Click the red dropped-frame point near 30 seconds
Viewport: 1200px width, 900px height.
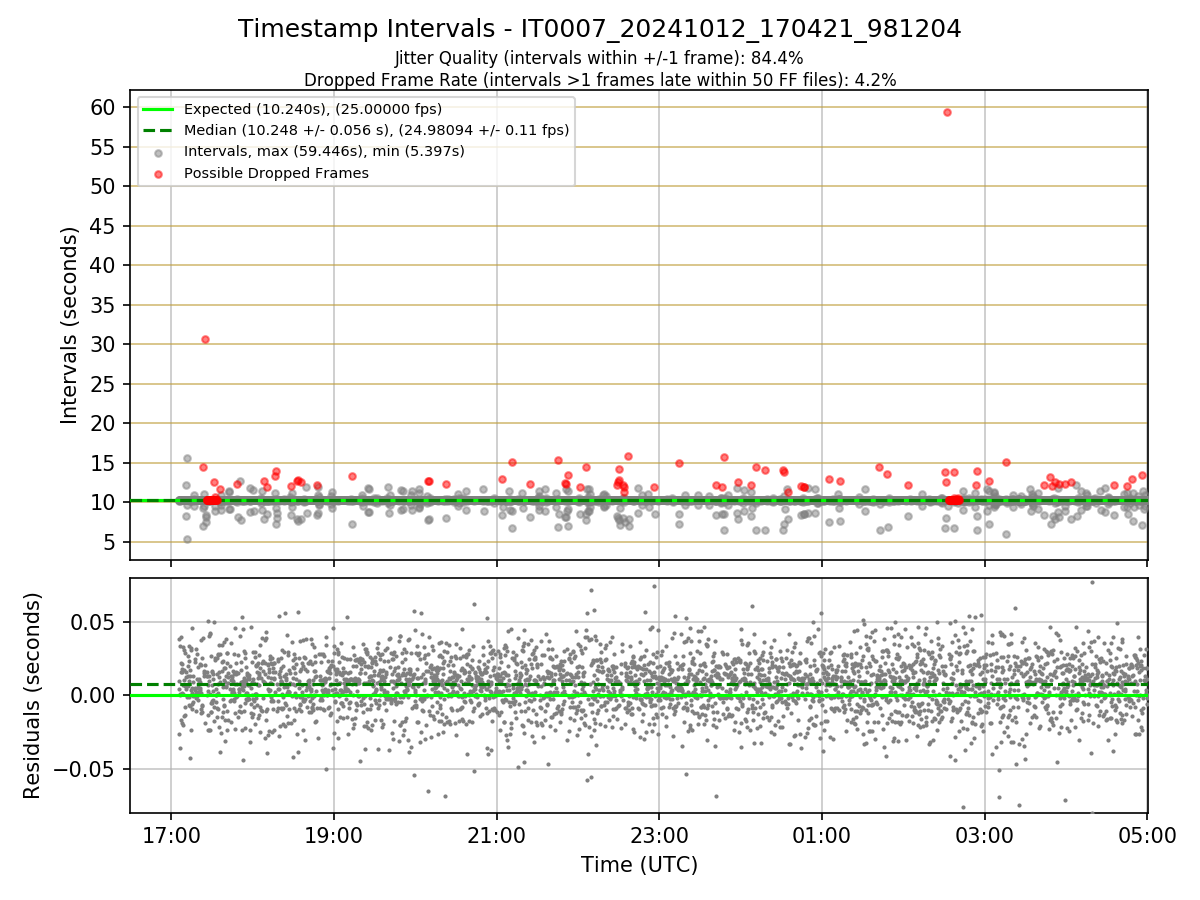click(x=205, y=339)
